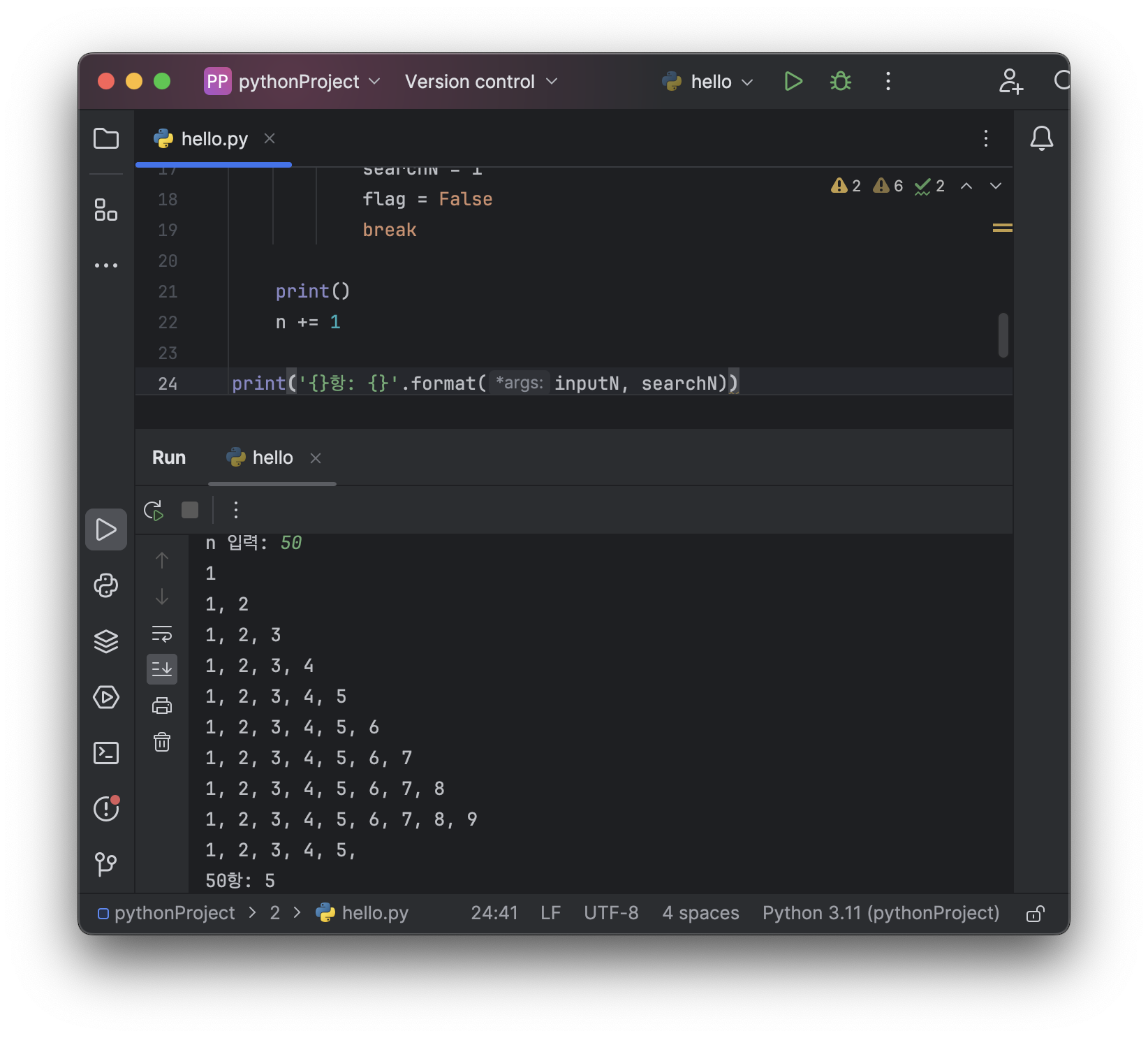
Task: Go to next highlighted problem arrow
Action: (x=996, y=186)
